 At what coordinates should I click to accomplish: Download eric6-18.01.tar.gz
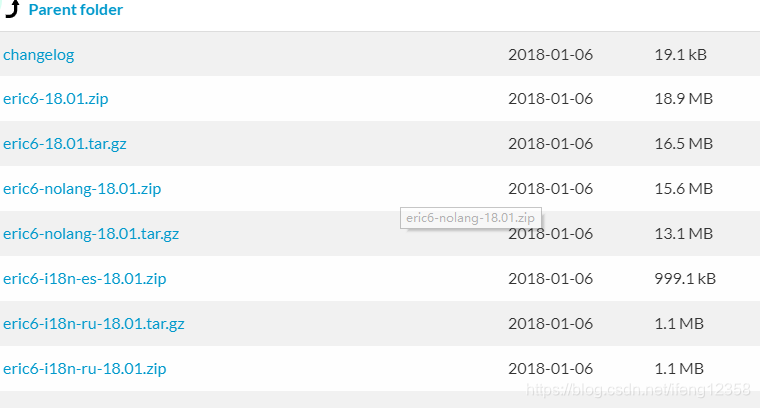pyautogui.click(x=65, y=144)
